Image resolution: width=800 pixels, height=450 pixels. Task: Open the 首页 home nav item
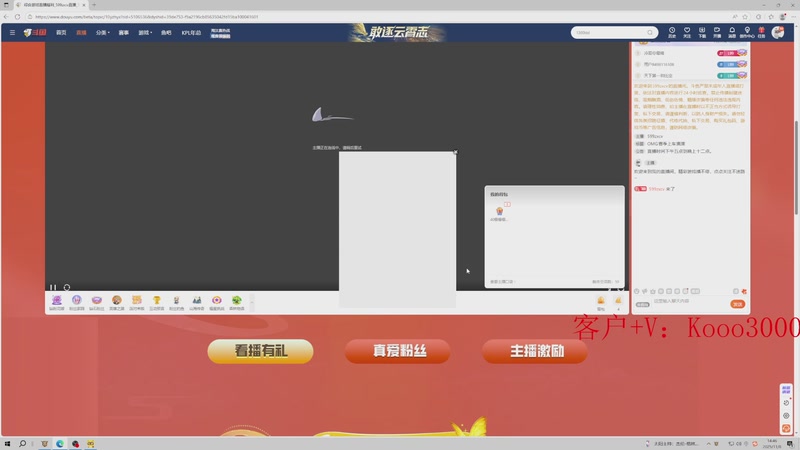click(61, 33)
